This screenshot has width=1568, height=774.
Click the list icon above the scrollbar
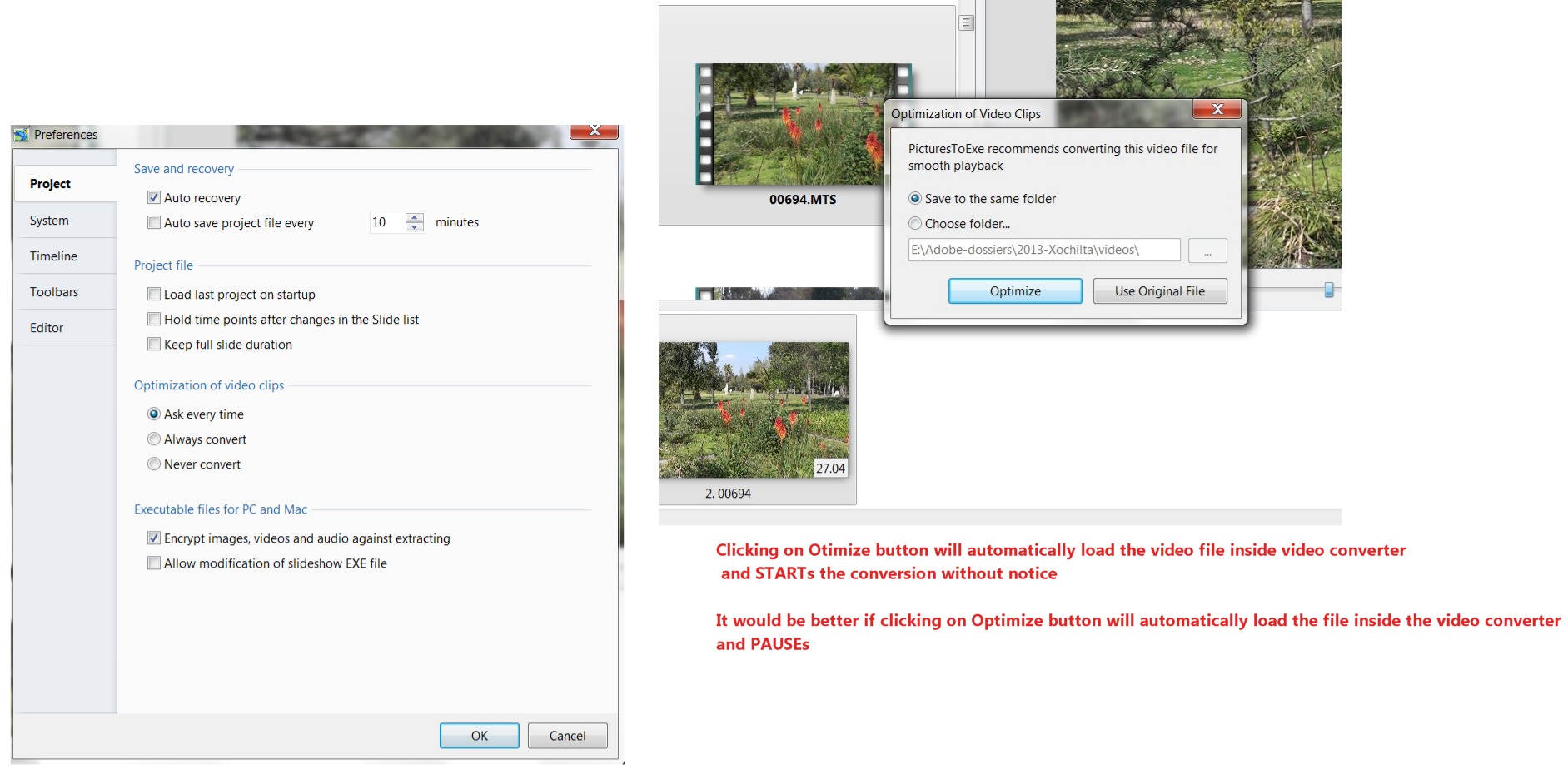coord(966,22)
